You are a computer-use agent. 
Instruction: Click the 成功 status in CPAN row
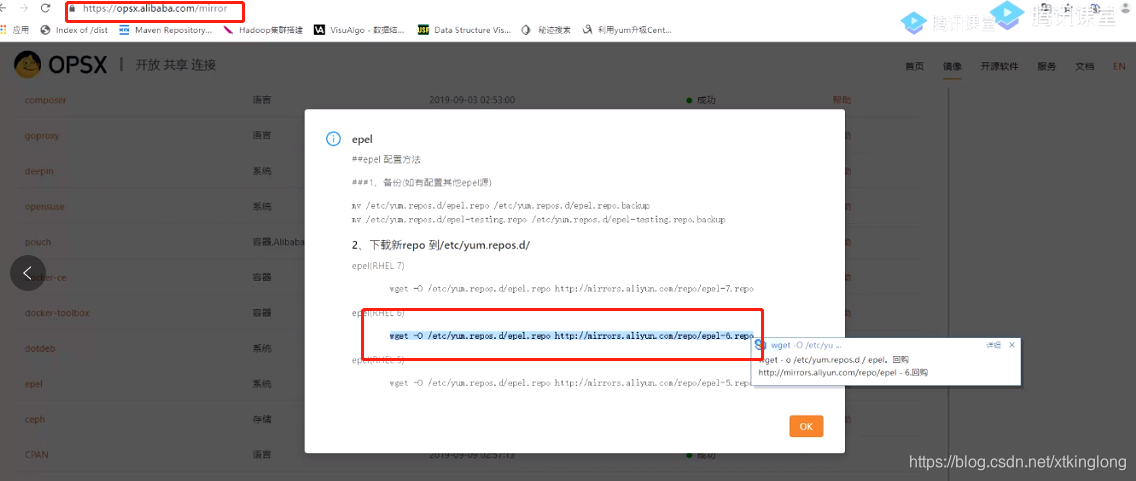click(701, 455)
